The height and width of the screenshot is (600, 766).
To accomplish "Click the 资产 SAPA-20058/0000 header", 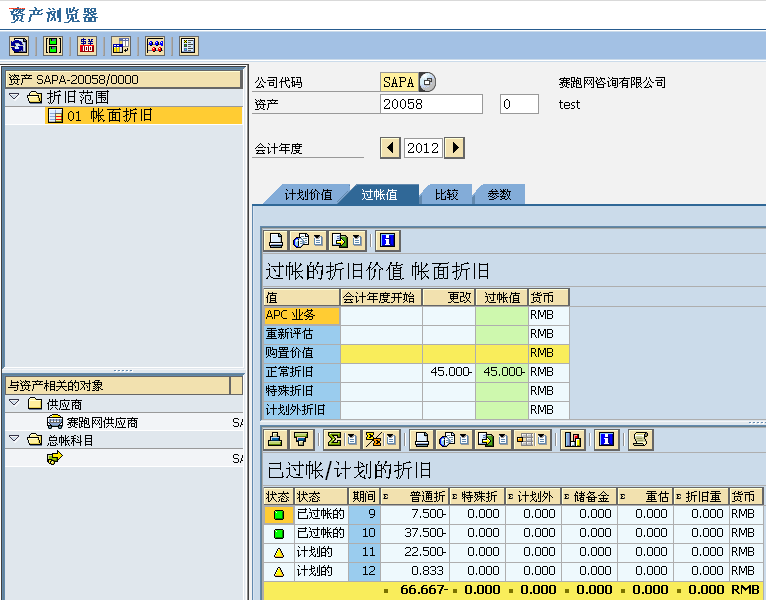I will (124, 79).
